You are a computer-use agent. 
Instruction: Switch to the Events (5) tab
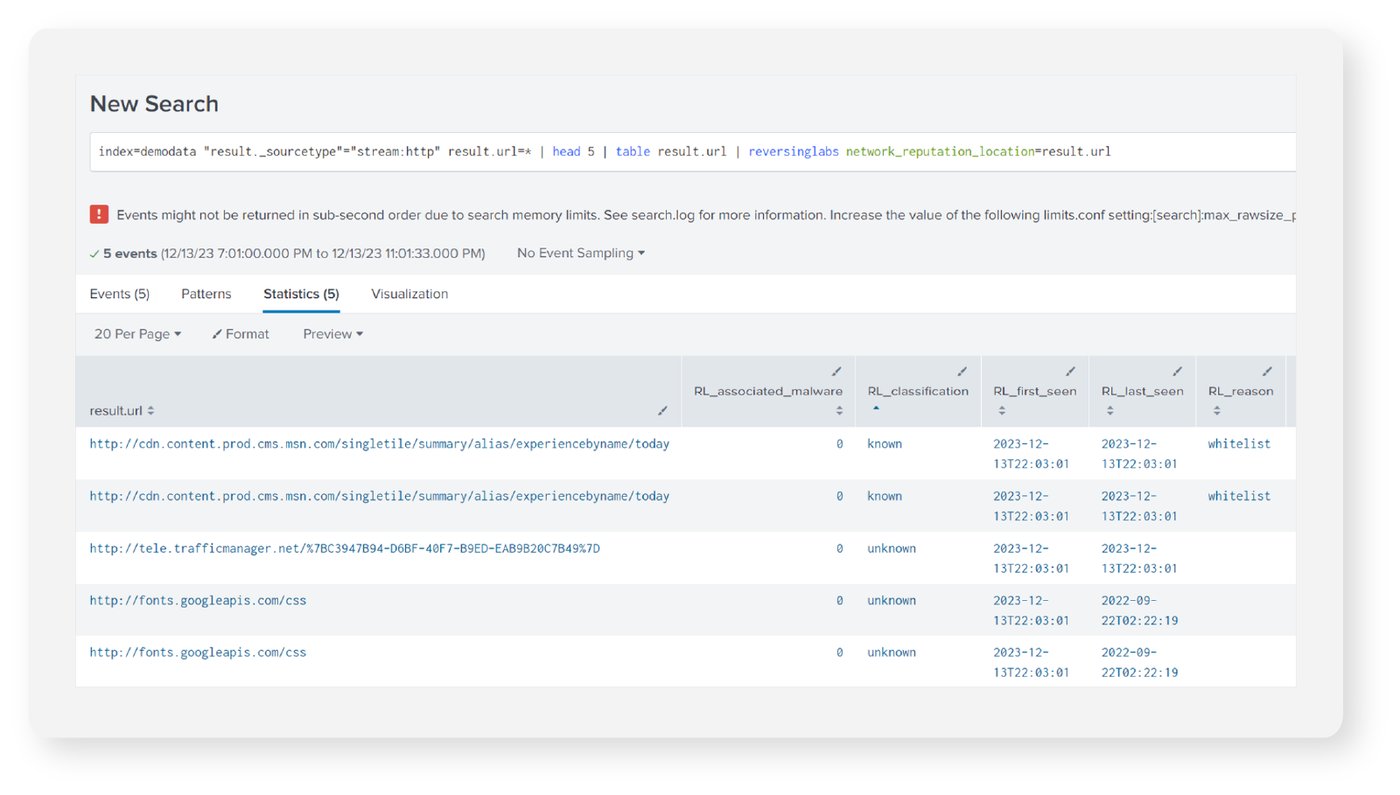coord(120,294)
